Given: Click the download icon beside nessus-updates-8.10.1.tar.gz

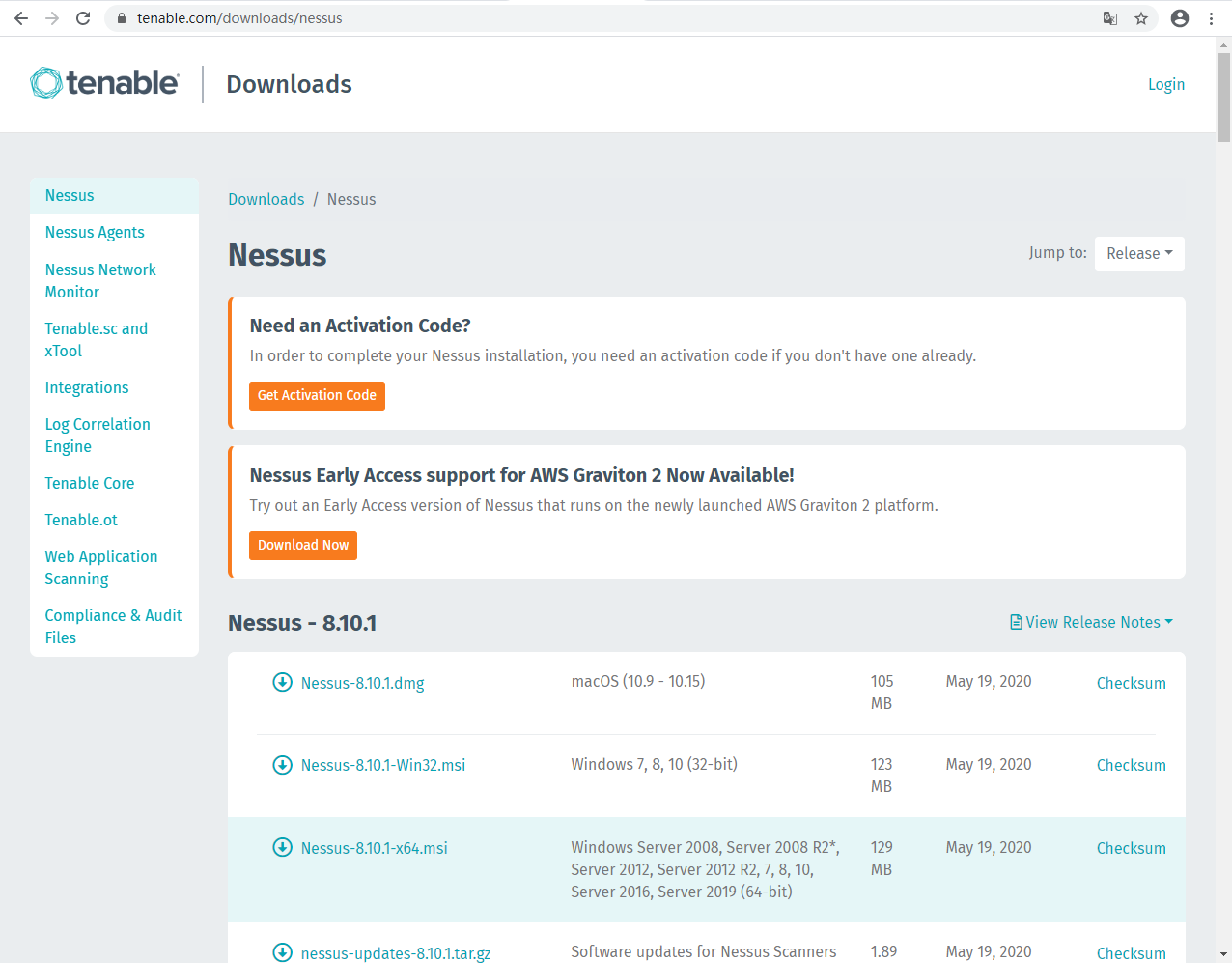Looking at the screenshot, I should (282, 951).
